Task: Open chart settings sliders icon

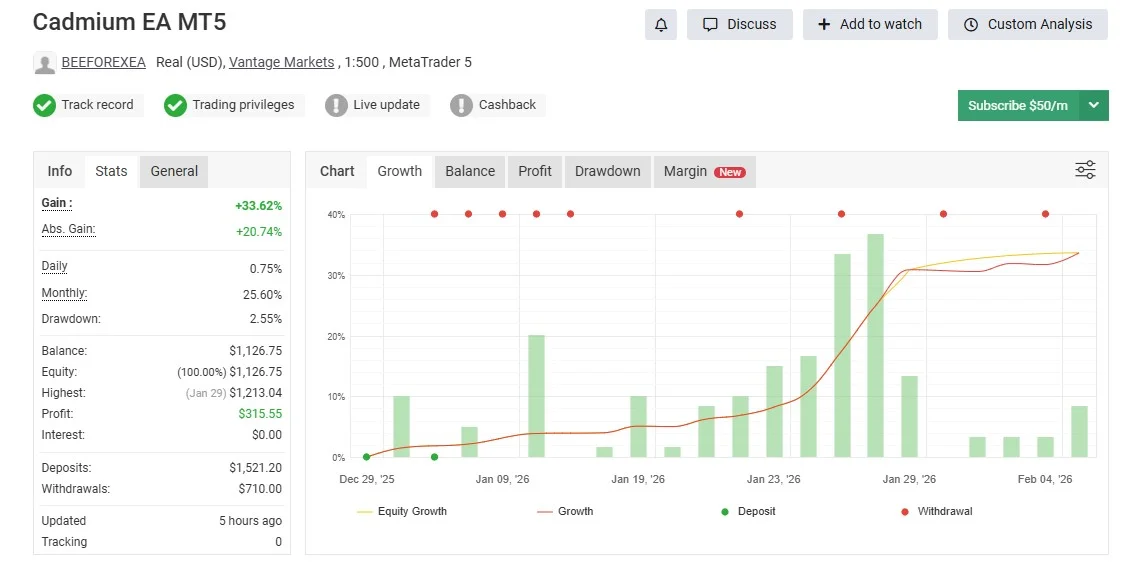Action: (x=1085, y=170)
